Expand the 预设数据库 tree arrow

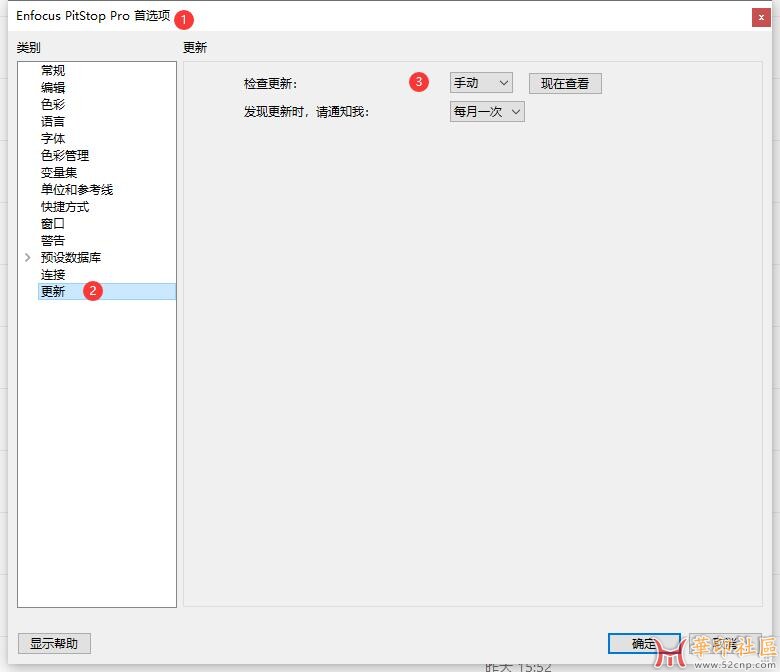tap(27, 258)
